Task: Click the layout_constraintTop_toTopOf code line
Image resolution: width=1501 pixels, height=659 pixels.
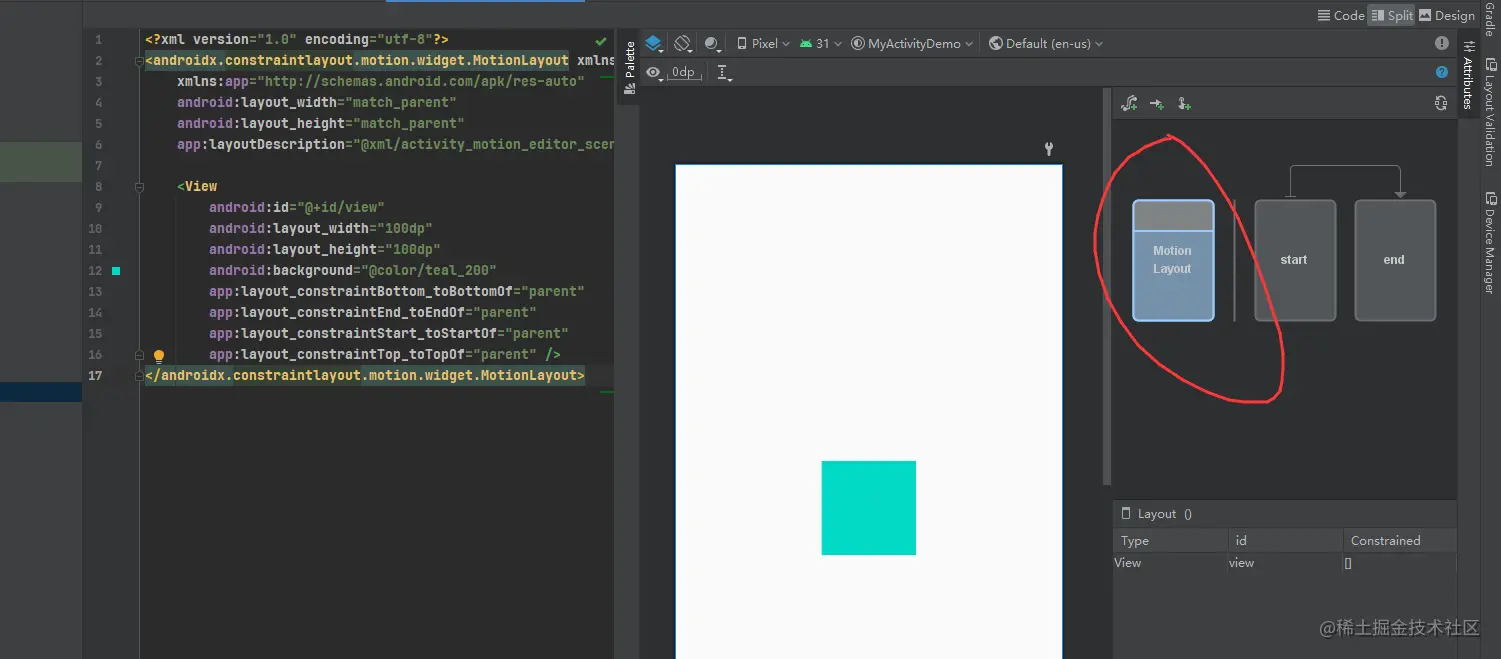Action: [384, 354]
